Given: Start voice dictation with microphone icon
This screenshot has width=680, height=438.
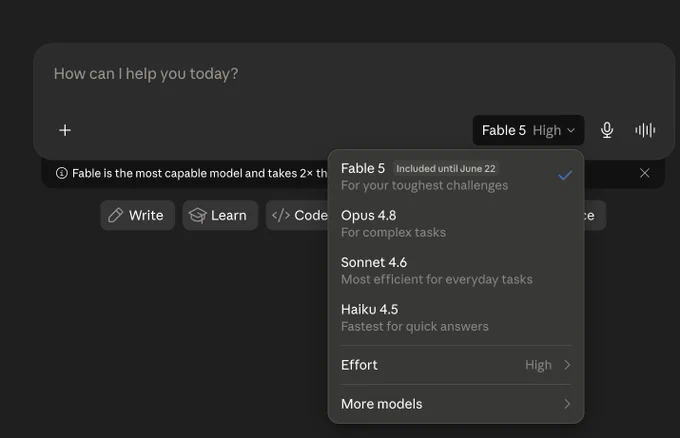Looking at the screenshot, I should coord(607,130).
